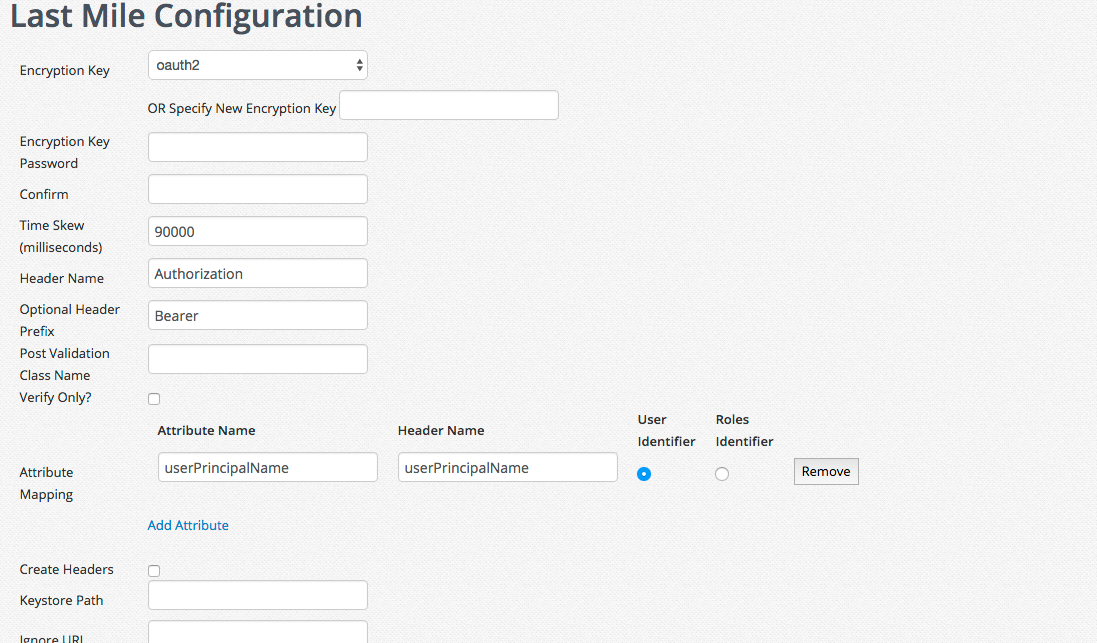Click the Specify New Encryption Key field

coord(448,105)
